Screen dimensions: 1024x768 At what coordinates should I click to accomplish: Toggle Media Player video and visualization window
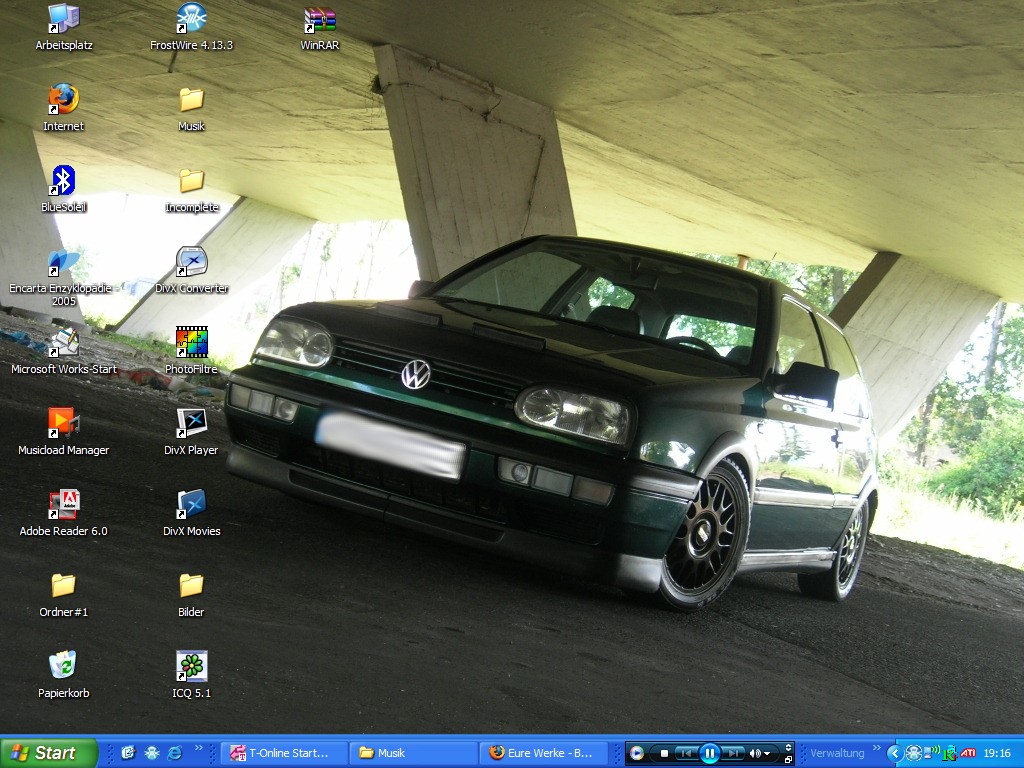click(x=788, y=748)
